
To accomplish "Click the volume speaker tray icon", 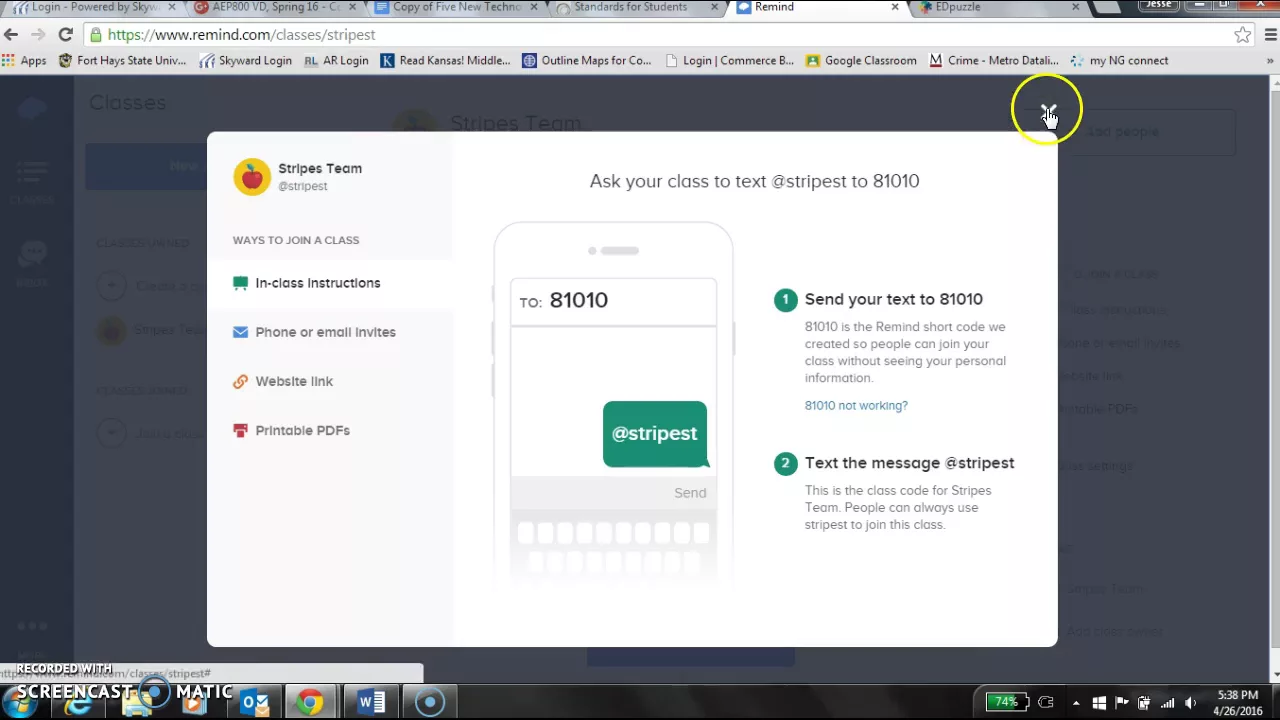I will (1190, 703).
